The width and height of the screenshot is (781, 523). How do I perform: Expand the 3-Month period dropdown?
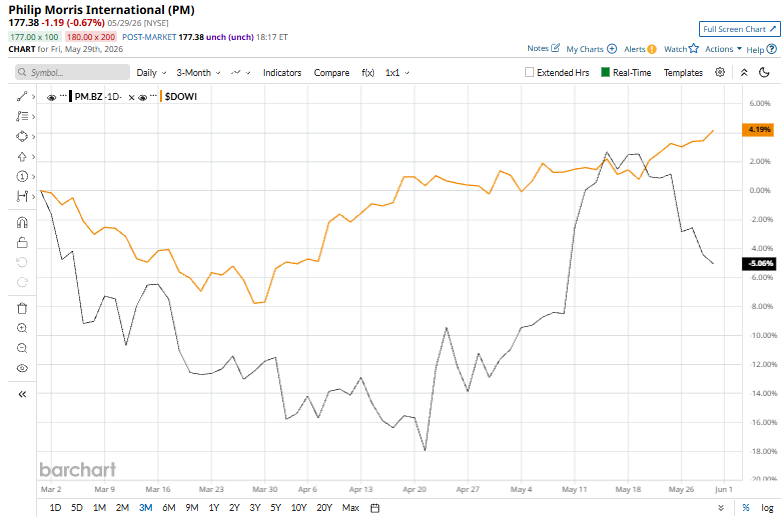coord(198,73)
